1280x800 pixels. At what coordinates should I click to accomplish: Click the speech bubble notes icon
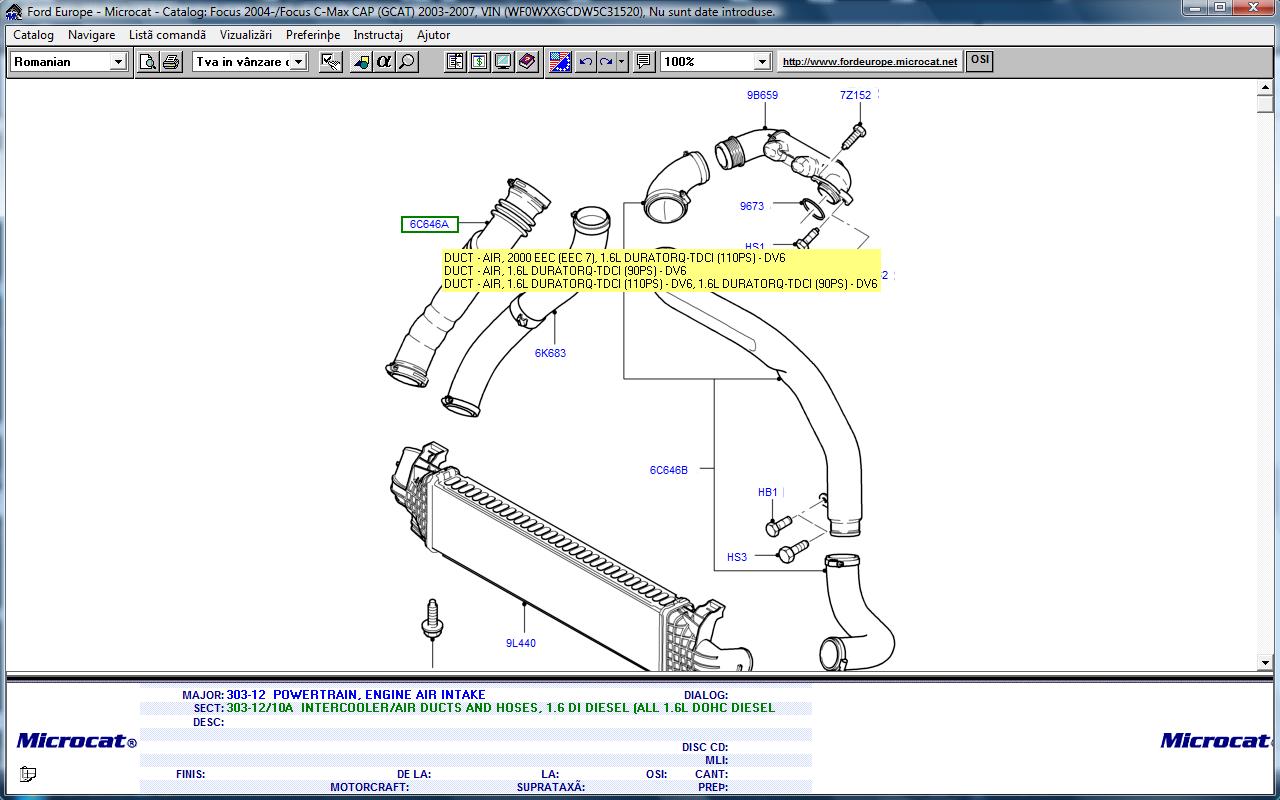[x=644, y=62]
